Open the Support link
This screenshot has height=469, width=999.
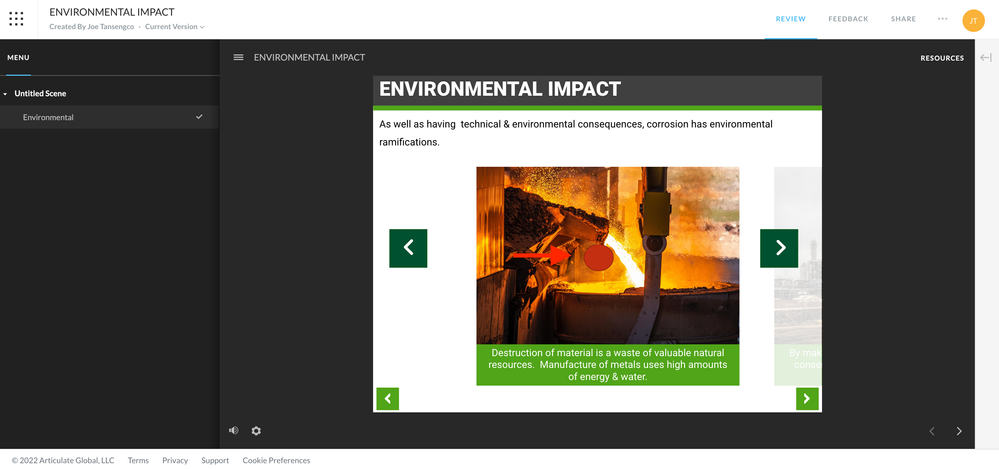point(215,460)
